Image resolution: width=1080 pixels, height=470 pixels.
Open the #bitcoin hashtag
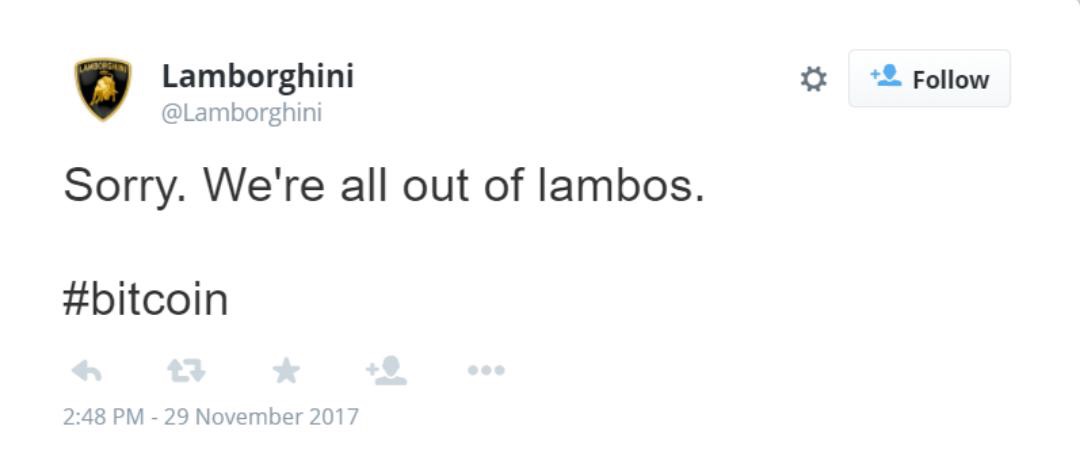pos(145,300)
